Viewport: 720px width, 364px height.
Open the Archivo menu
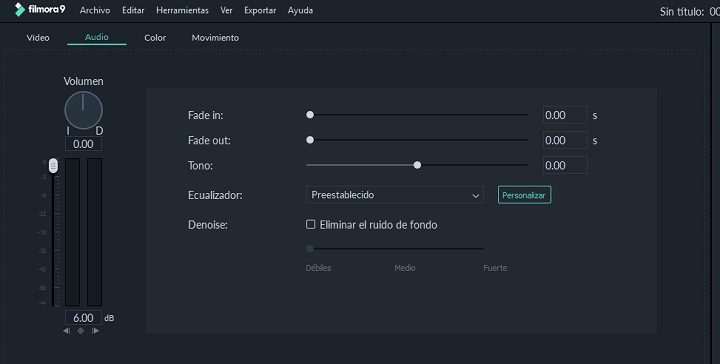pos(95,10)
